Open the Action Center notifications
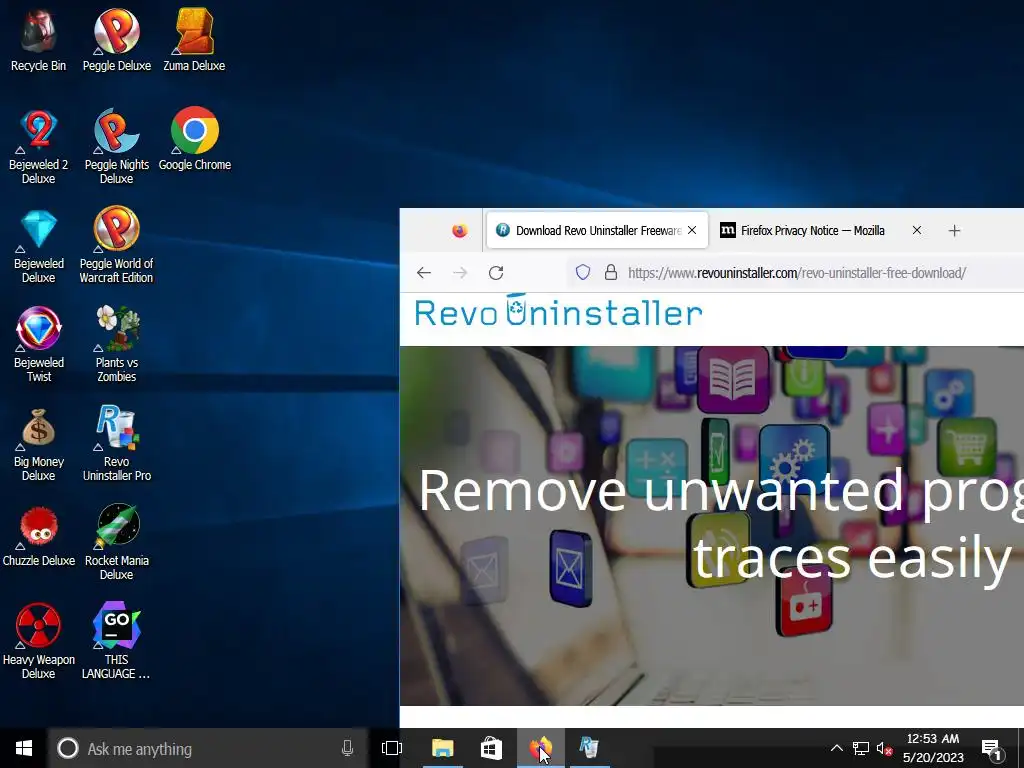This screenshot has width=1024, height=768. [992, 748]
